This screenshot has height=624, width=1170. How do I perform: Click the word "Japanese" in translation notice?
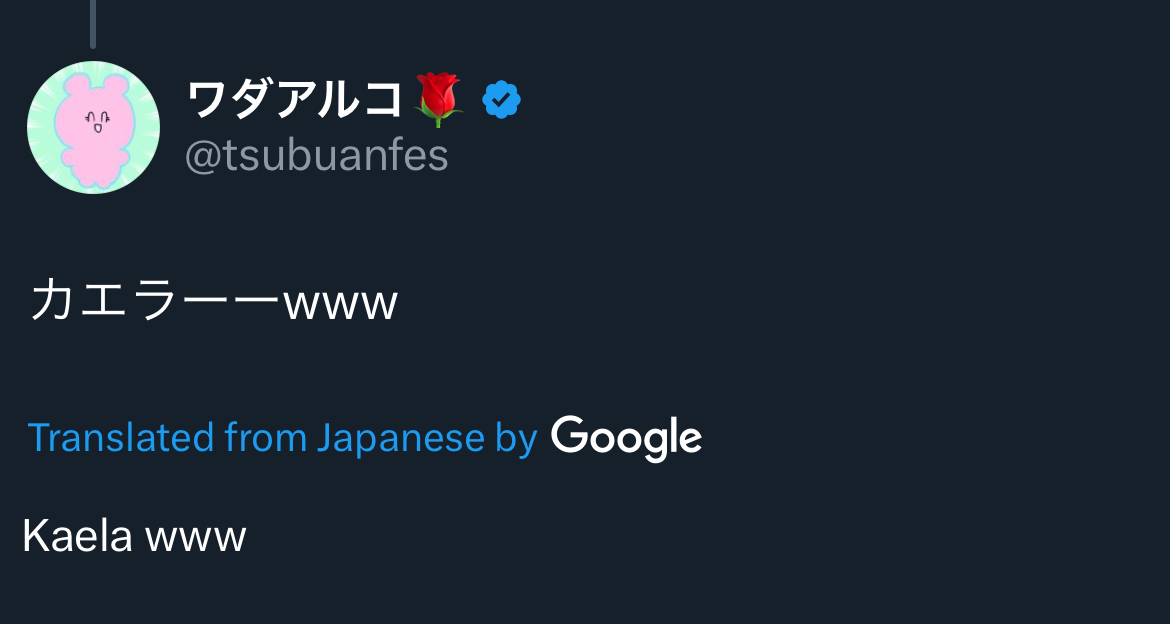[x=400, y=438]
